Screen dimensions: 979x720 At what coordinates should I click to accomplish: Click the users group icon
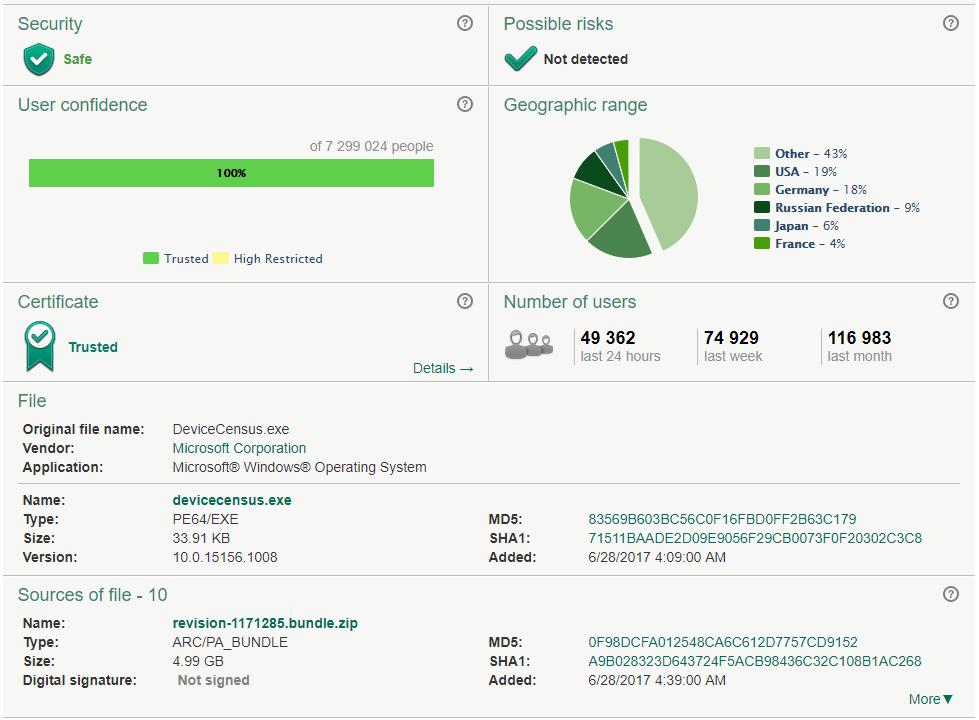529,344
